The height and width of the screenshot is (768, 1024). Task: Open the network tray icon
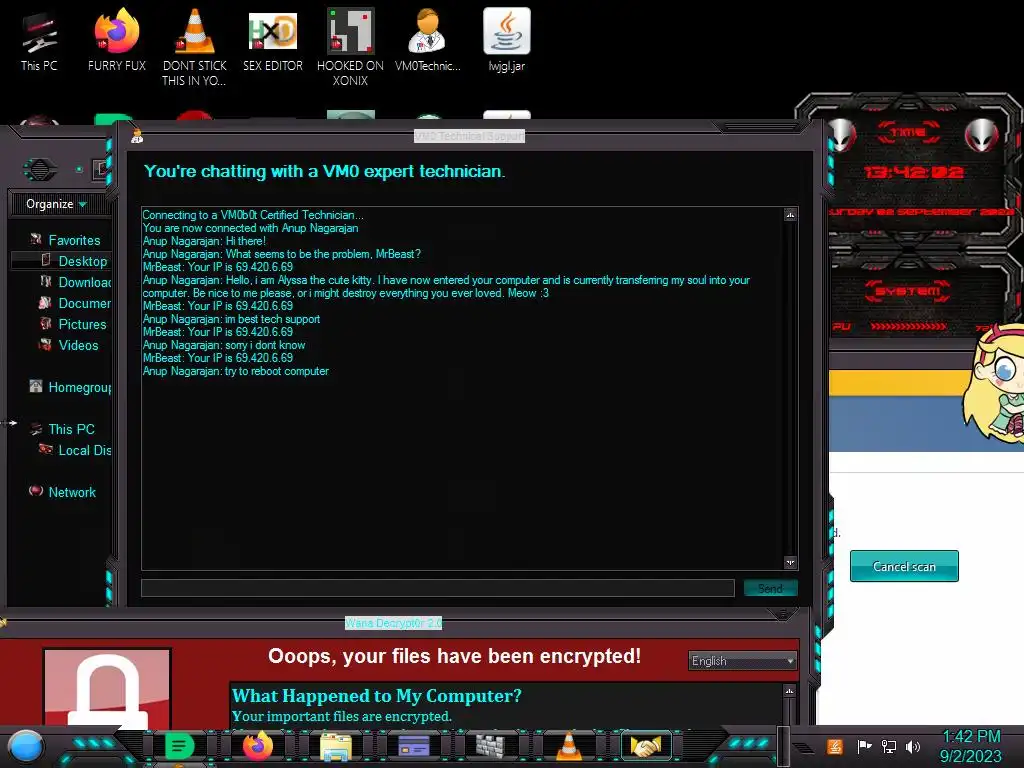click(x=888, y=746)
